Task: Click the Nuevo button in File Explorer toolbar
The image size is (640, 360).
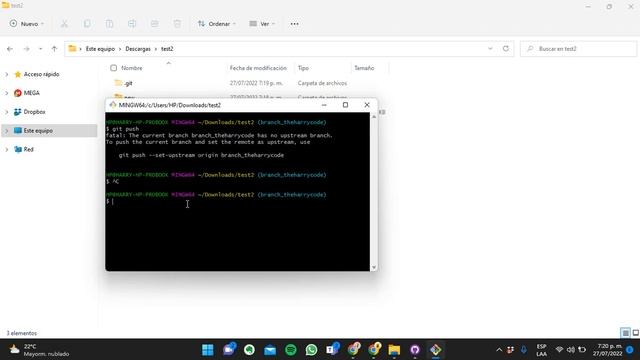Action: click(27, 24)
